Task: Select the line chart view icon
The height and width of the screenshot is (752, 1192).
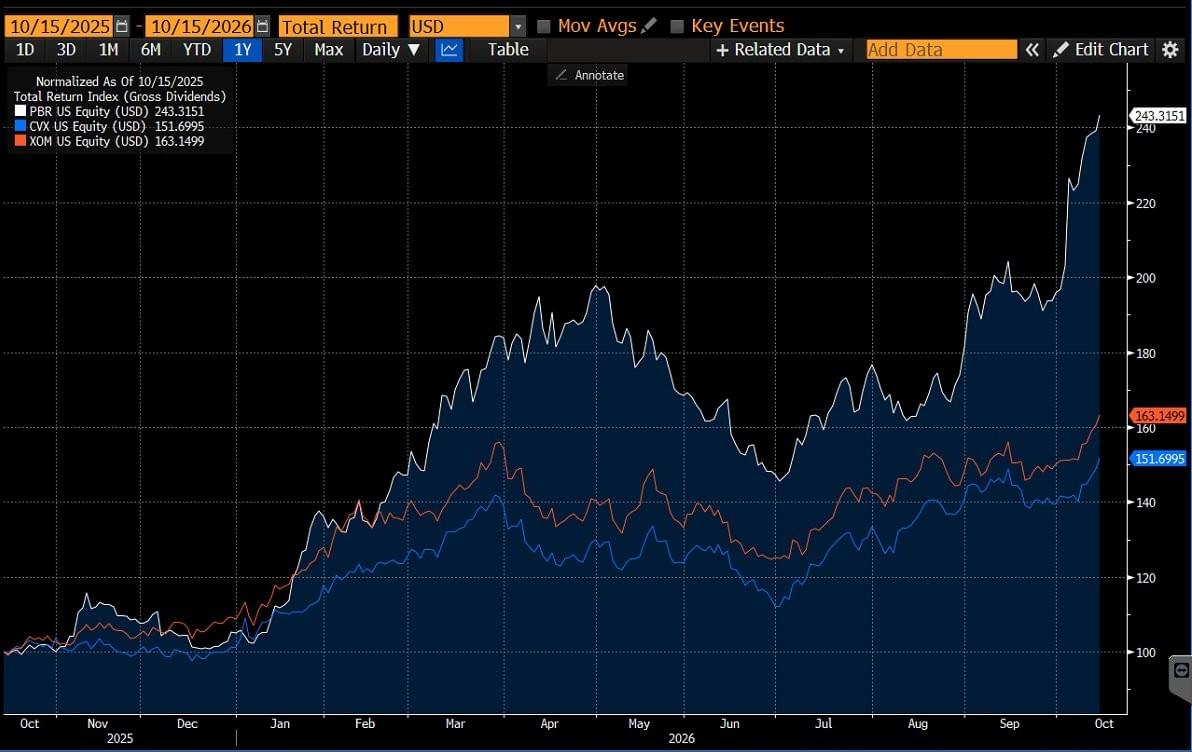Action: tap(449, 50)
